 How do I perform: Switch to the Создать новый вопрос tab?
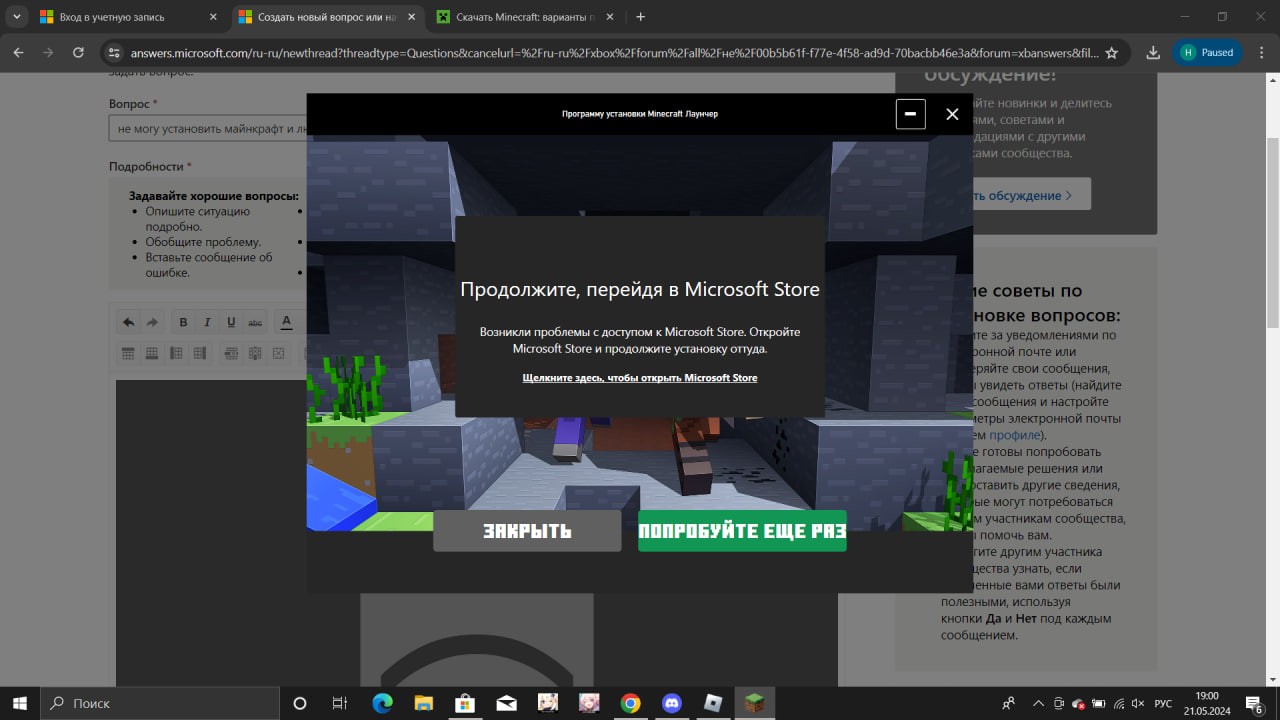click(x=327, y=17)
